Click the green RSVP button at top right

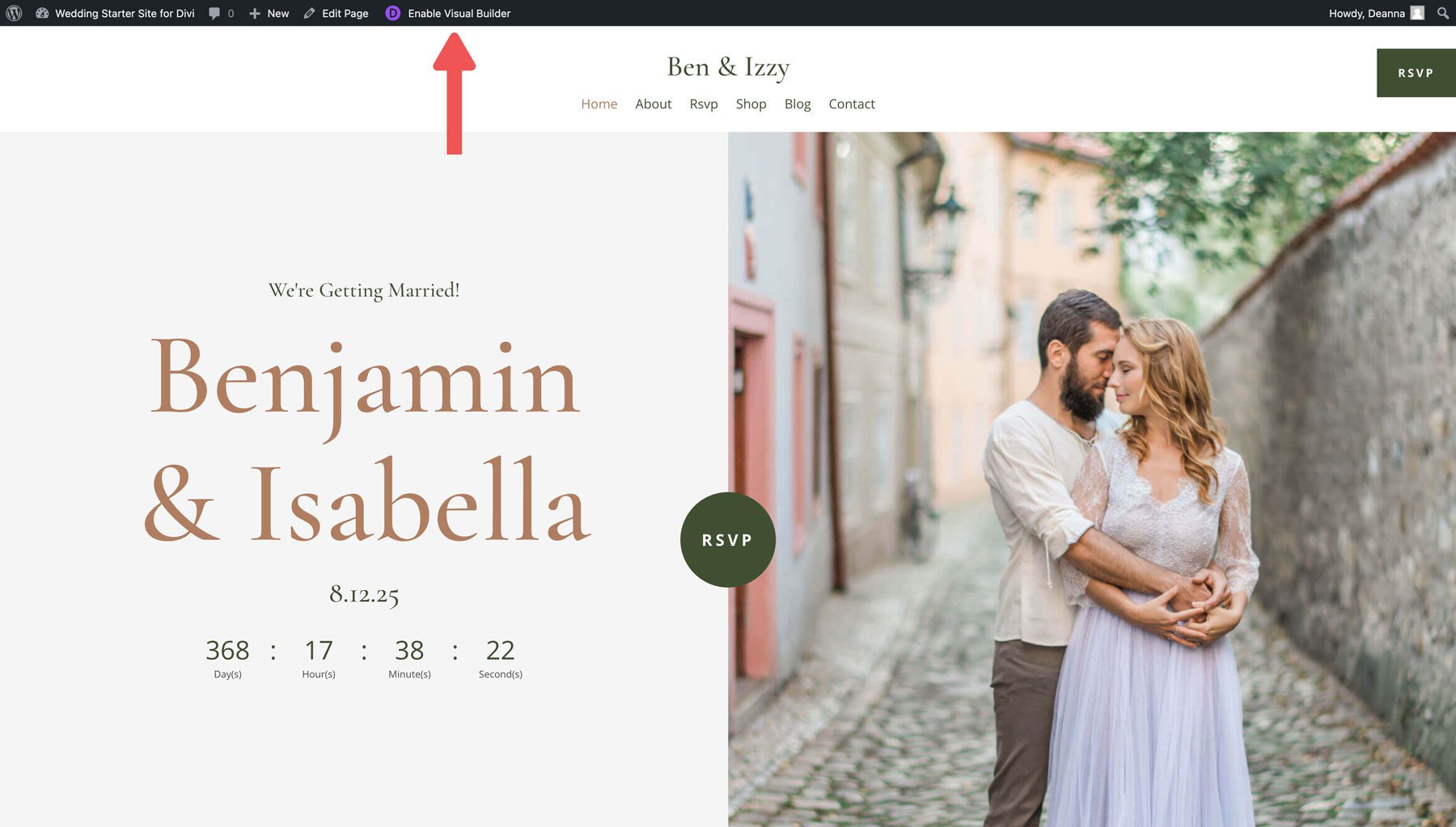pos(1414,72)
